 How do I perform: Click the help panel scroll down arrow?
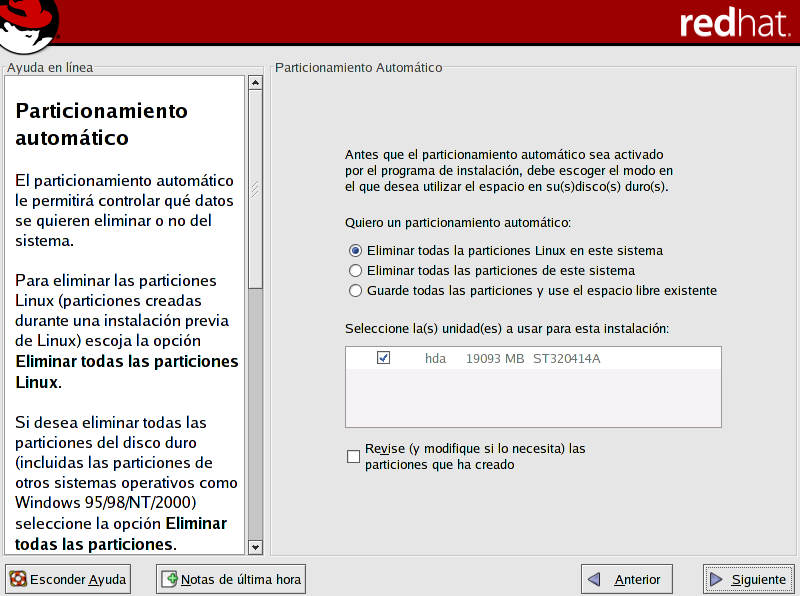click(255, 547)
